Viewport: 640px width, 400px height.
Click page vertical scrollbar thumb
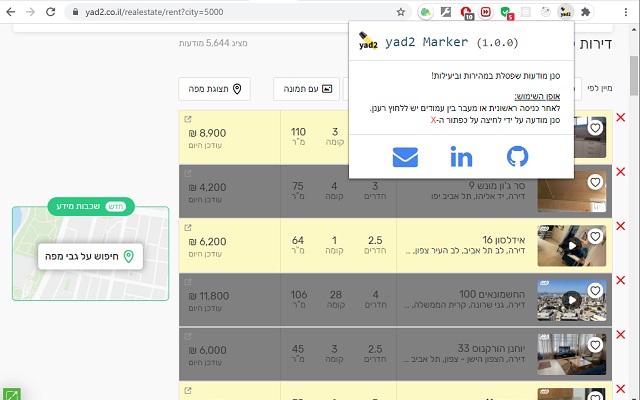[x=633, y=76]
